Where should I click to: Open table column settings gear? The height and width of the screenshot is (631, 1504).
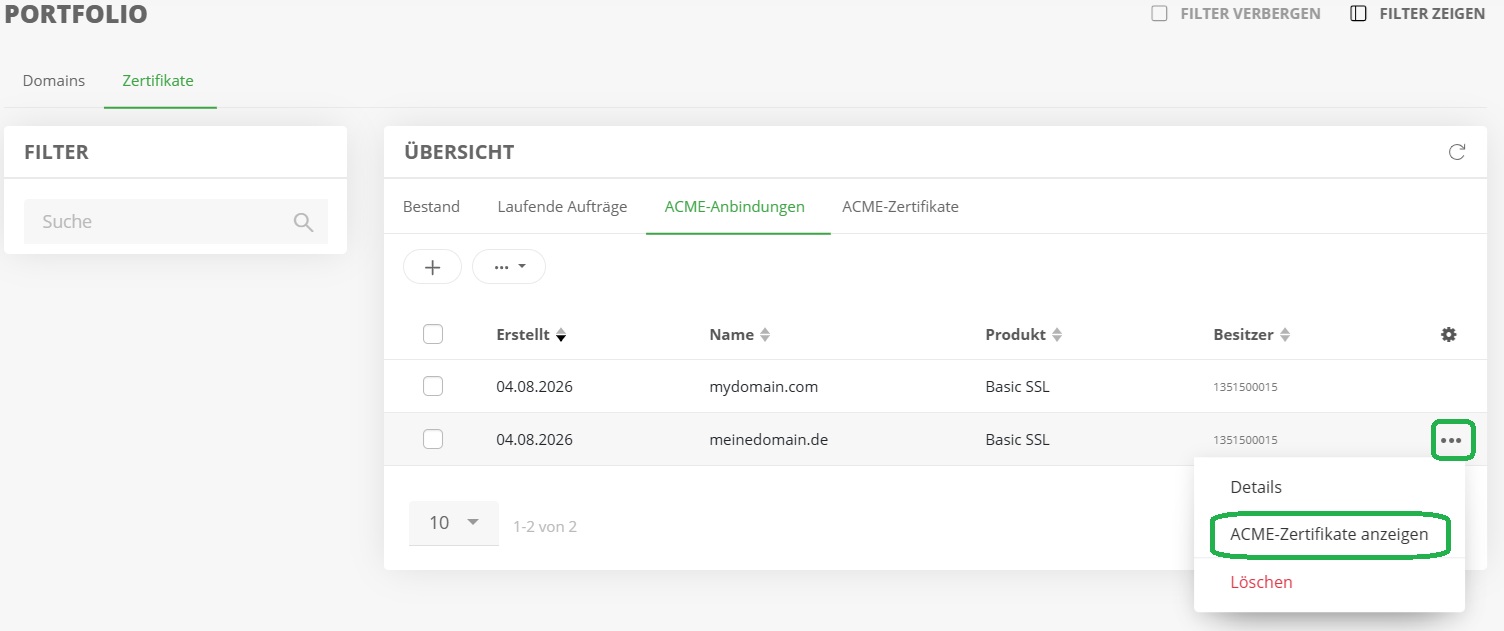click(1448, 335)
